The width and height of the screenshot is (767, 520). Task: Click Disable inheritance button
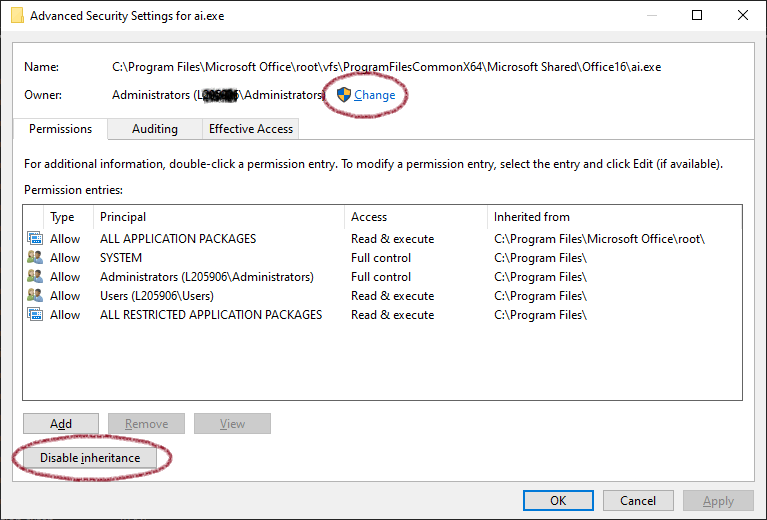[90, 458]
